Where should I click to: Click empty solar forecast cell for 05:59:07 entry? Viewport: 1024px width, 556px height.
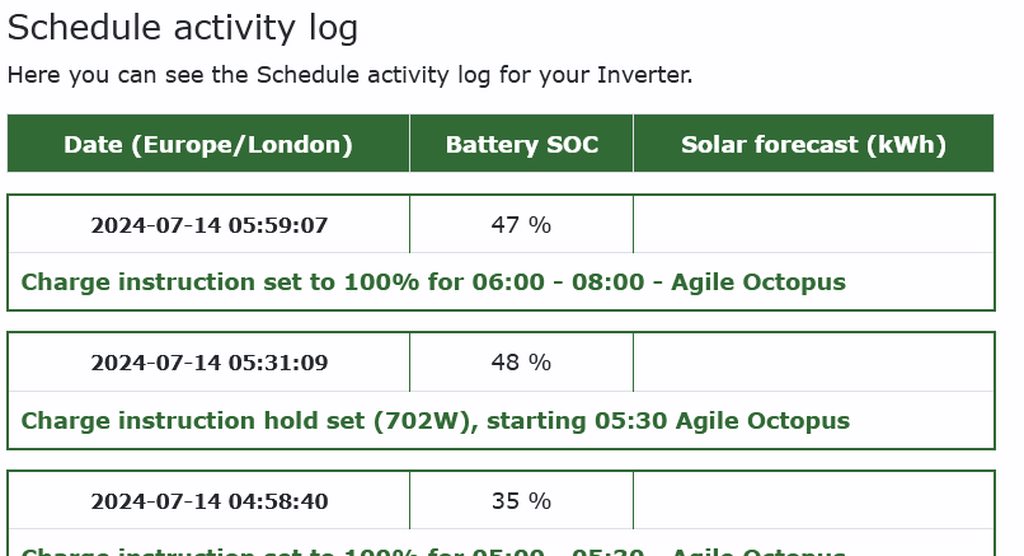[813, 225]
